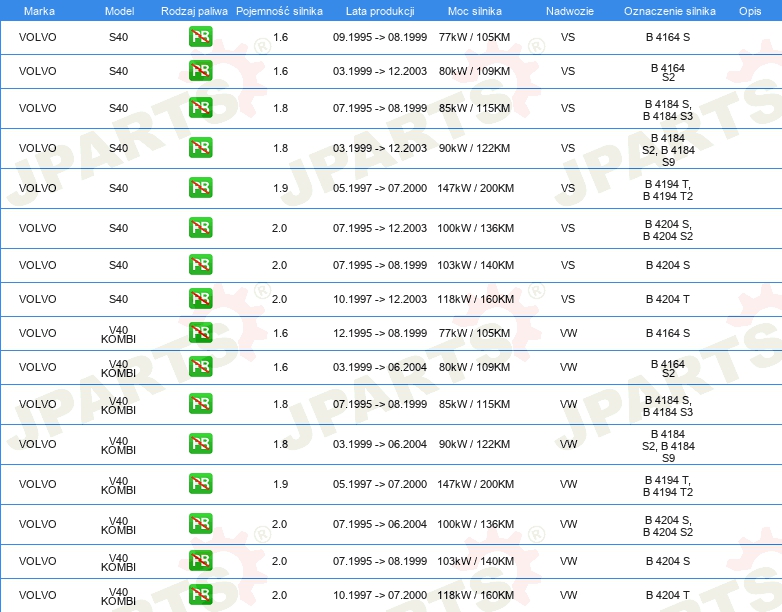This screenshot has height=612, width=782.
Task: Click the date range 12.1995 -> 08.1999
Action: 380,333
